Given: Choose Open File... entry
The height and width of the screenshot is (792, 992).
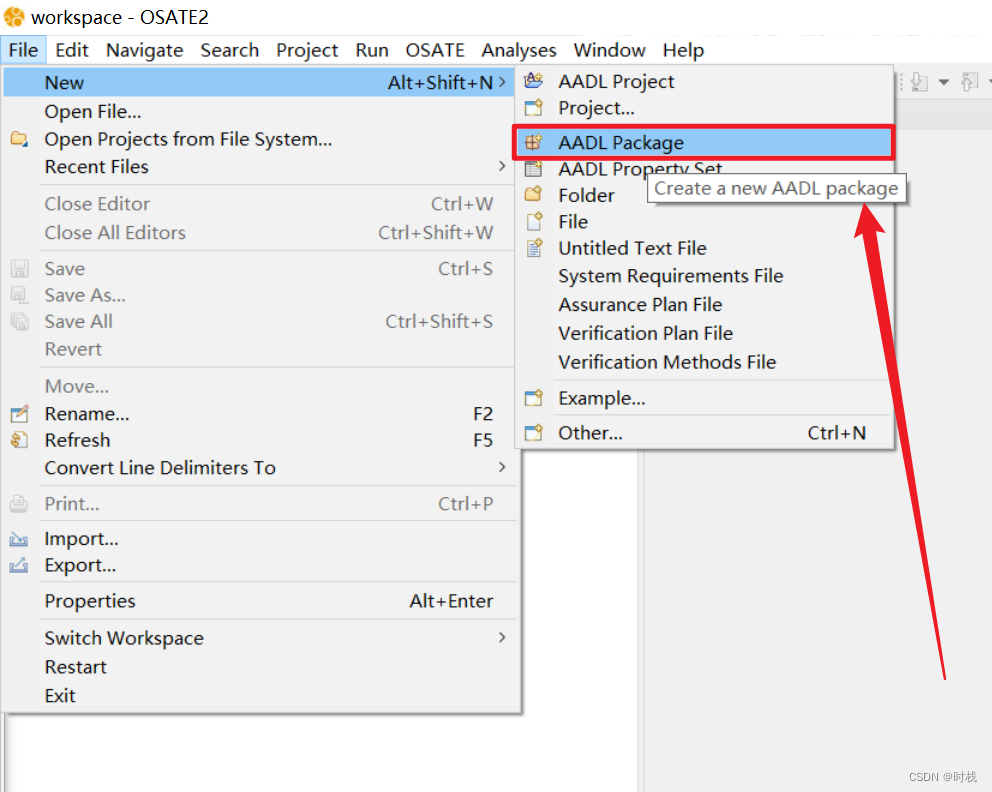Looking at the screenshot, I should click(259, 111).
